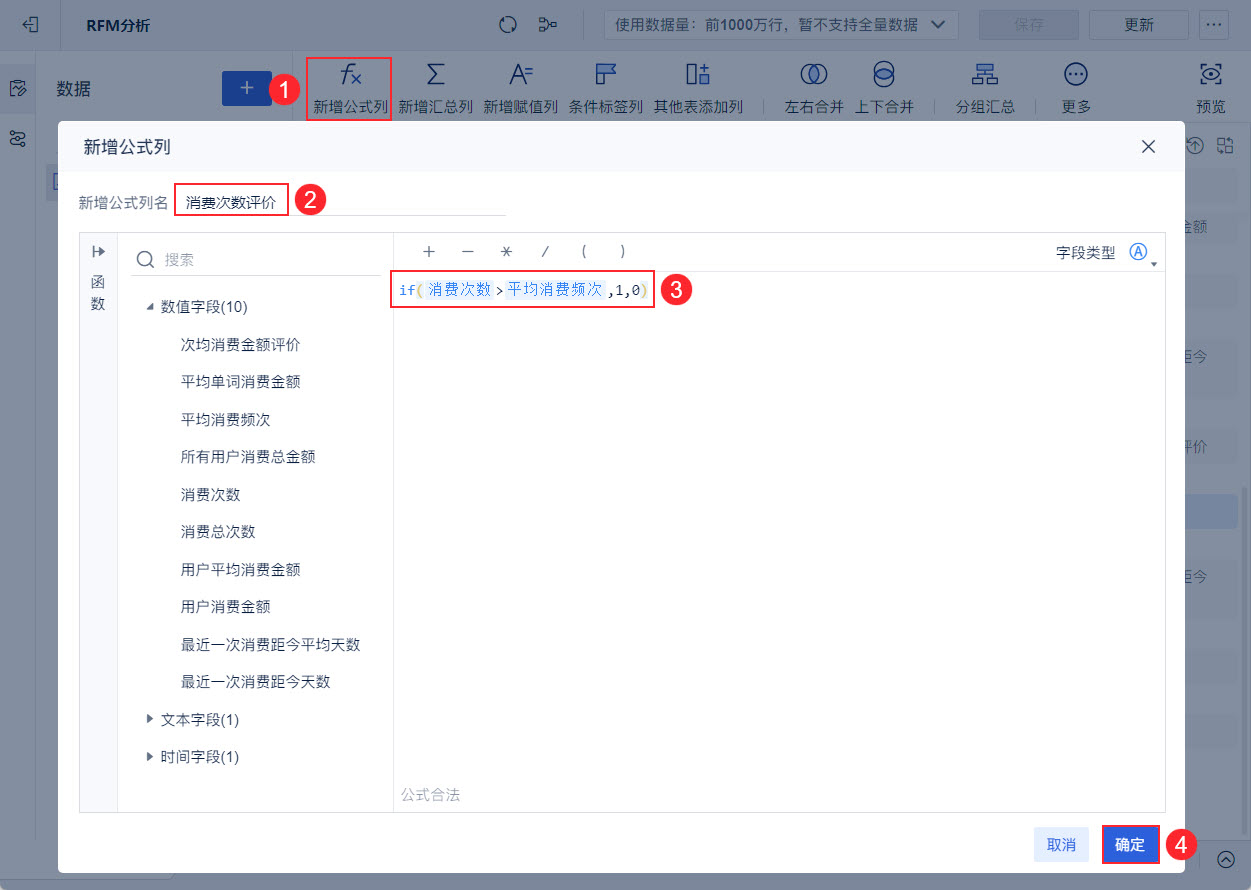The image size is (1251, 890).
Task: Insert field 消费次数 from list
Action: point(210,494)
